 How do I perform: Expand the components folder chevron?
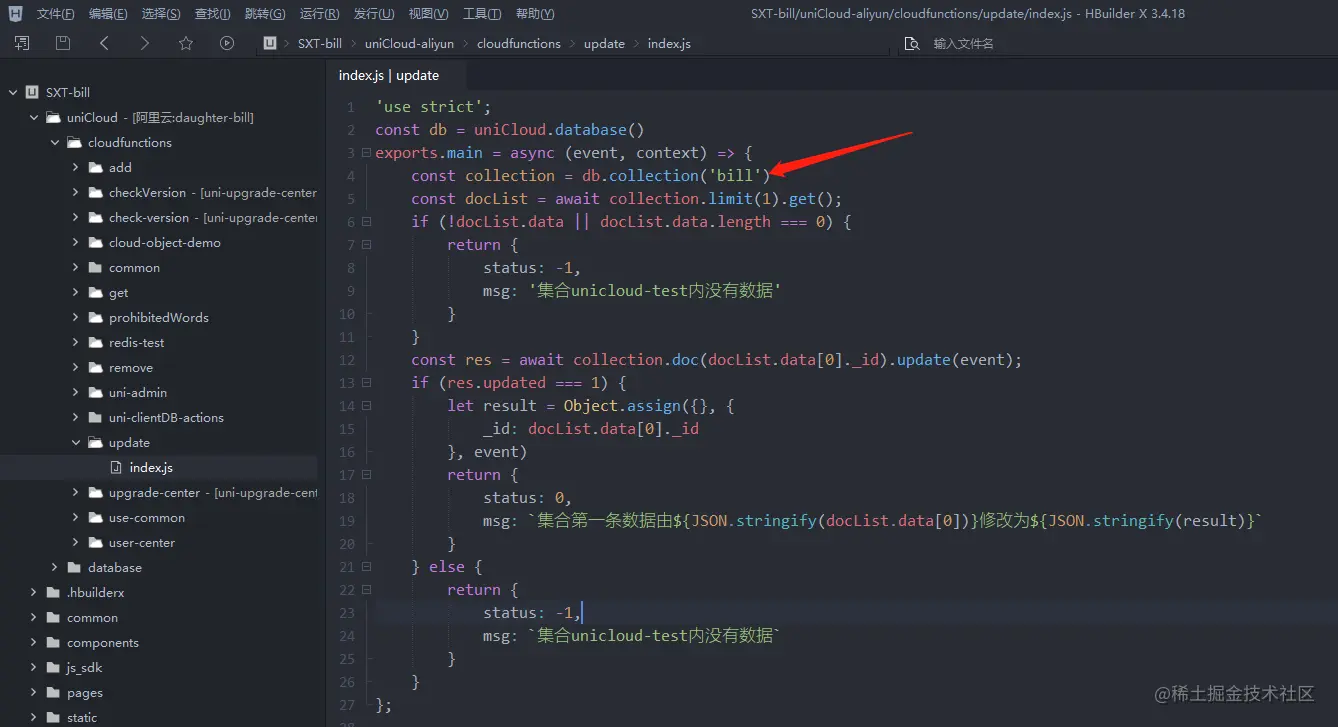(34, 642)
